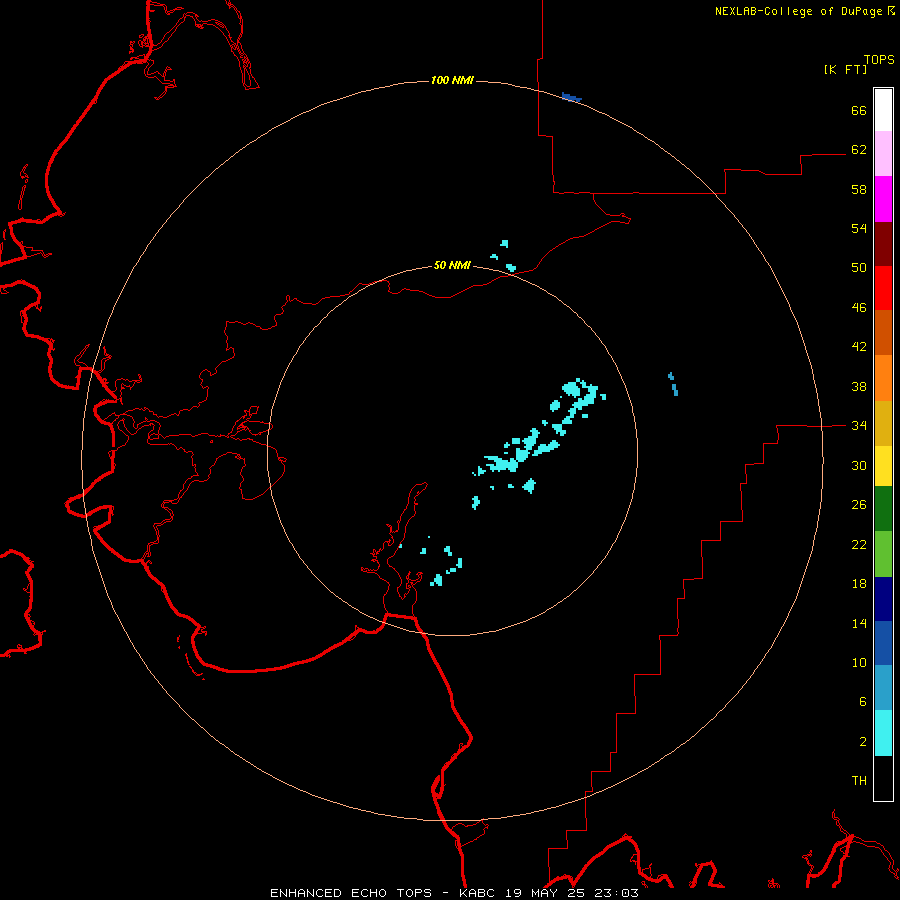Click the 100 NMI range ring label
The height and width of the screenshot is (900, 900).
452,80
